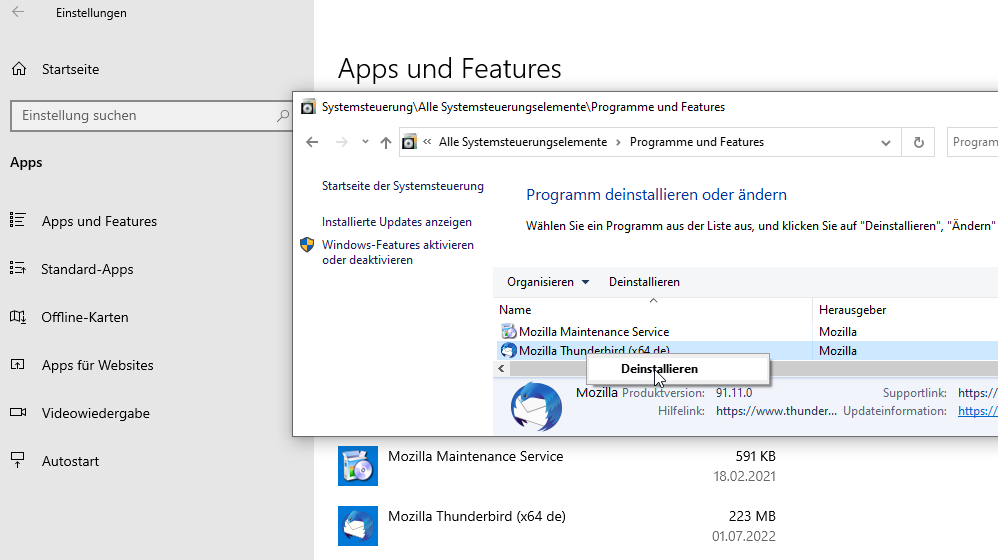Choose Deinstallieren from the context menu

point(659,369)
